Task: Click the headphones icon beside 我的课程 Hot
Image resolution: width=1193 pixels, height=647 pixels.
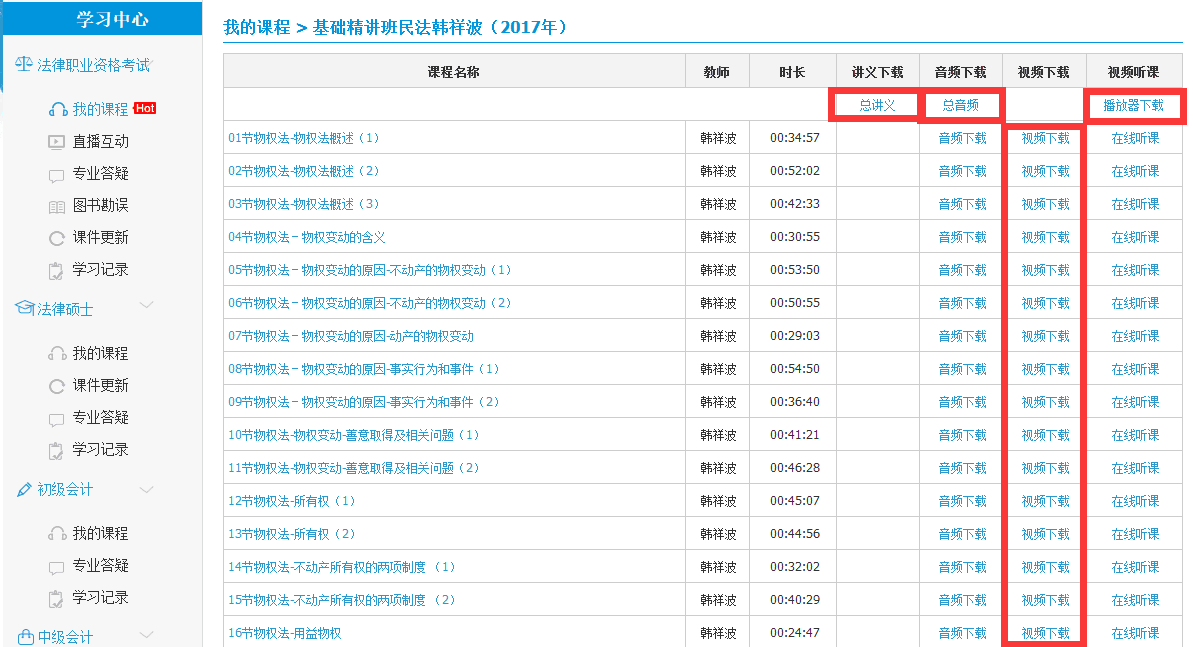Action: pos(57,109)
